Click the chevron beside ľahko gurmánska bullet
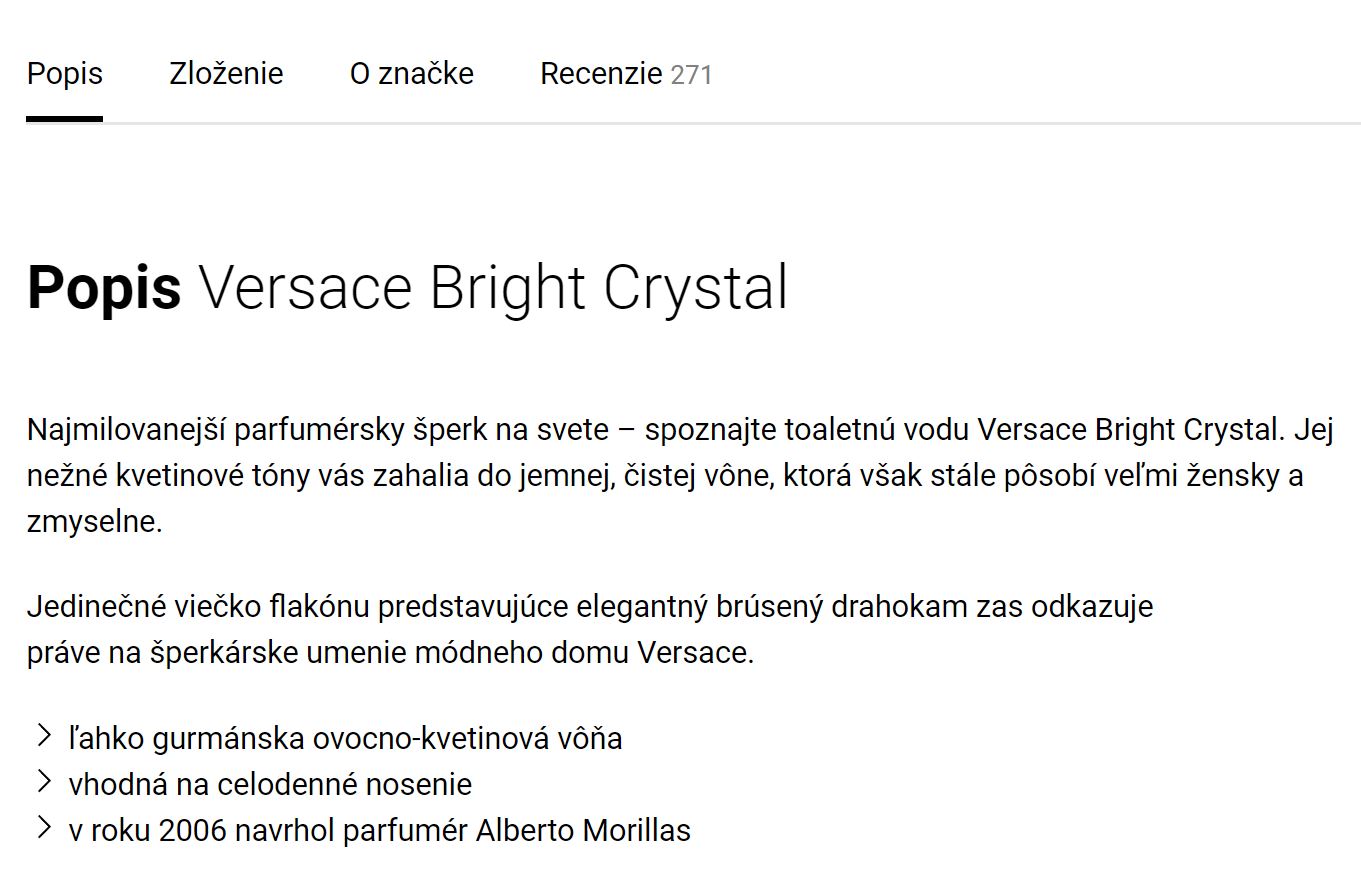 [x=44, y=737]
